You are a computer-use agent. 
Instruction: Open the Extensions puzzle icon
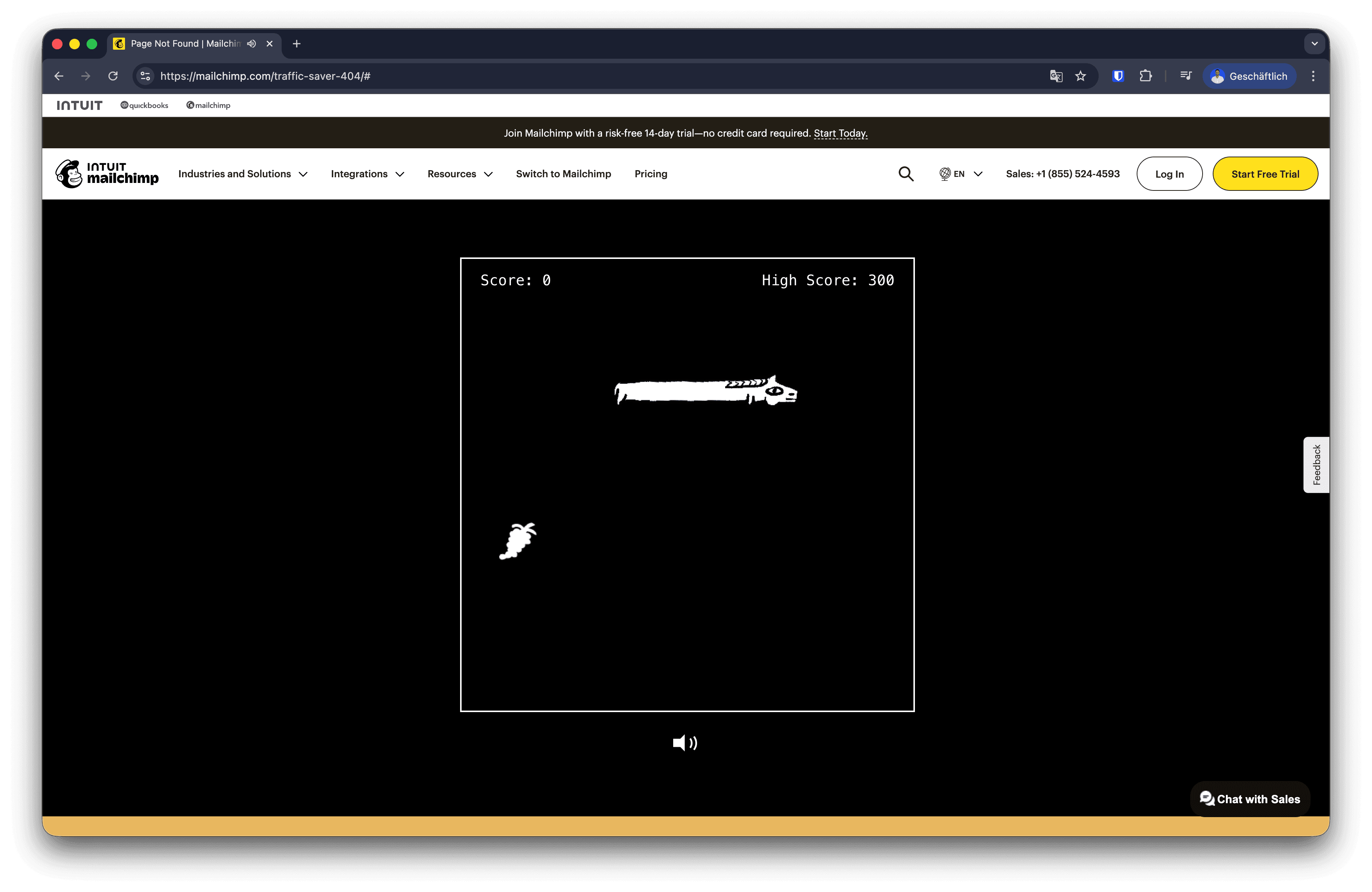pyautogui.click(x=1145, y=76)
